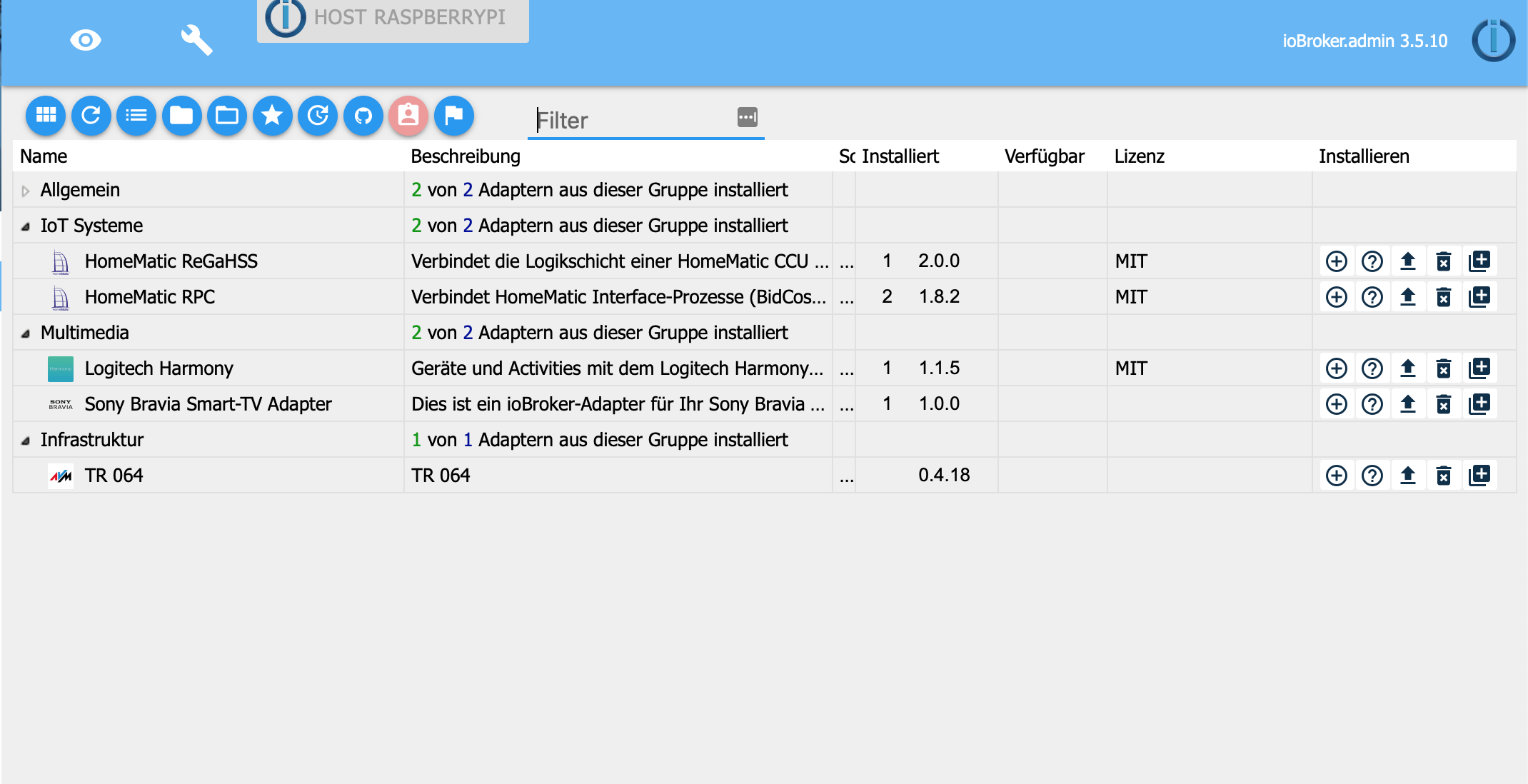Delete the Sony Bravia Smart-TV adapter
Viewport: 1528px width, 784px height.
click(x=1444, y=403)
